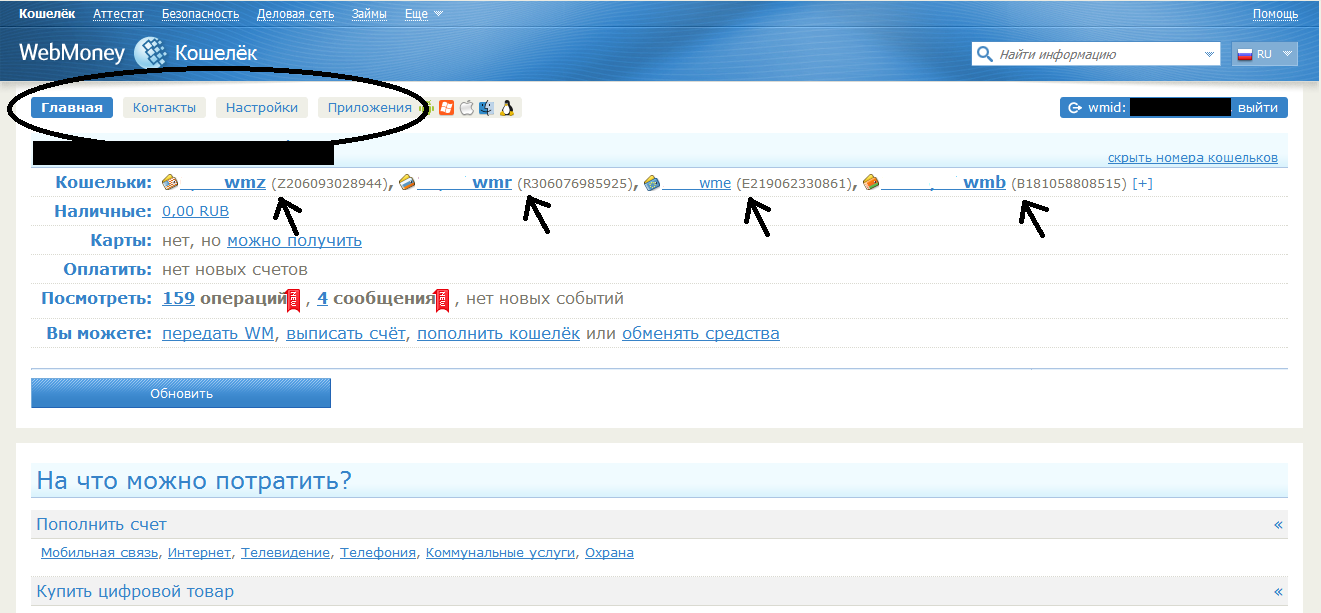Click the Mac Finder app icon
This screenshot has width=1321, height=613.
point(486,108)
